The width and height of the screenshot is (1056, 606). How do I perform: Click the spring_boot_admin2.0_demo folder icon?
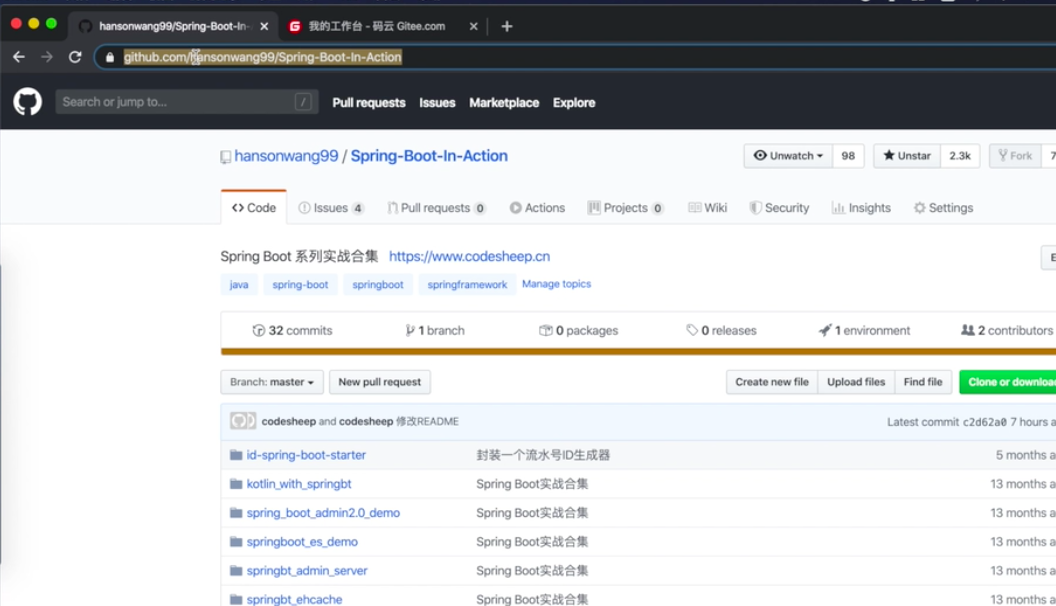(236, 513)
